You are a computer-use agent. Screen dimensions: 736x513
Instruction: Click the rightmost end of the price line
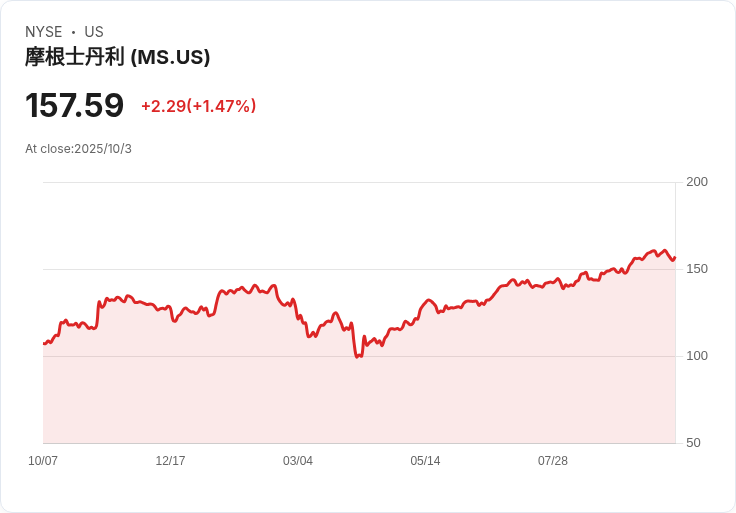pyautogui.click(x=675, y=258)
